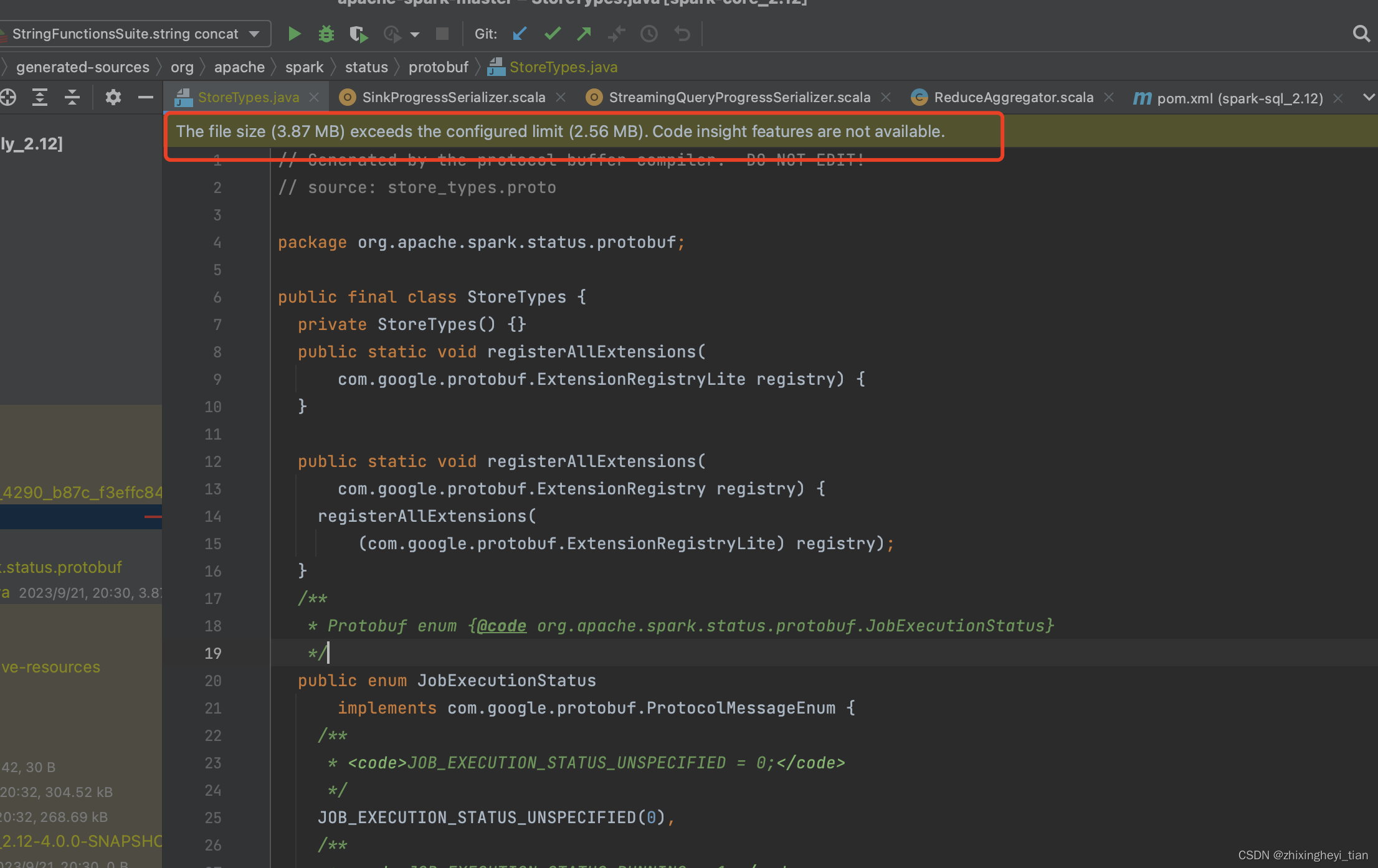Screen dimensions: 1378x868
Task: Start debugging with the bug icon
Action: point(326,34)
